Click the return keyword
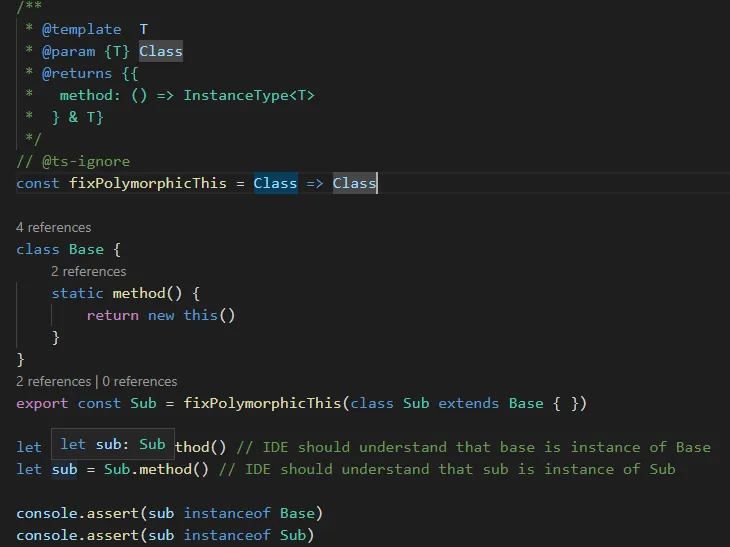730x547 pixels. (x=112, y=316)
